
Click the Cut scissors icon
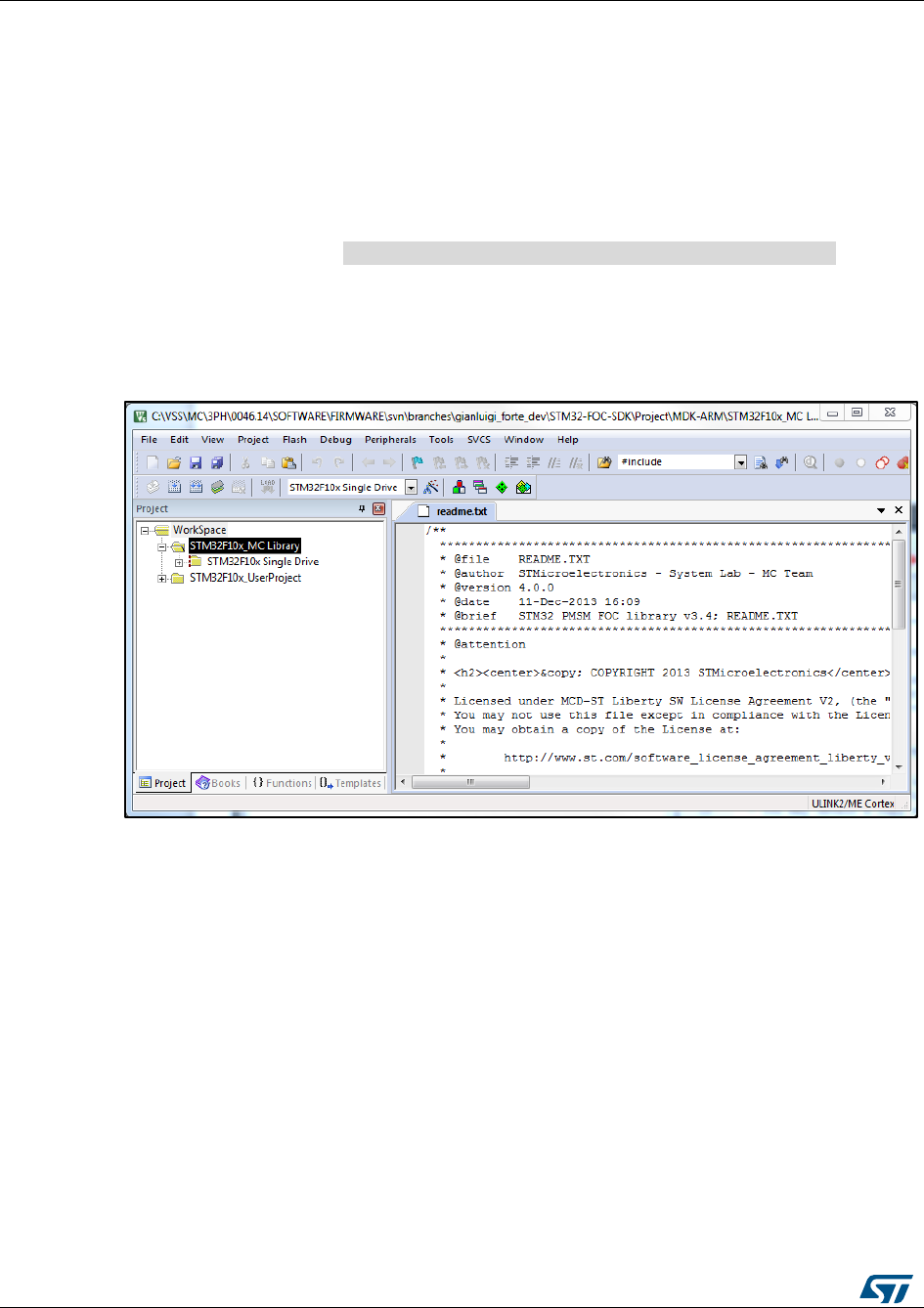[x=245, y=462]
